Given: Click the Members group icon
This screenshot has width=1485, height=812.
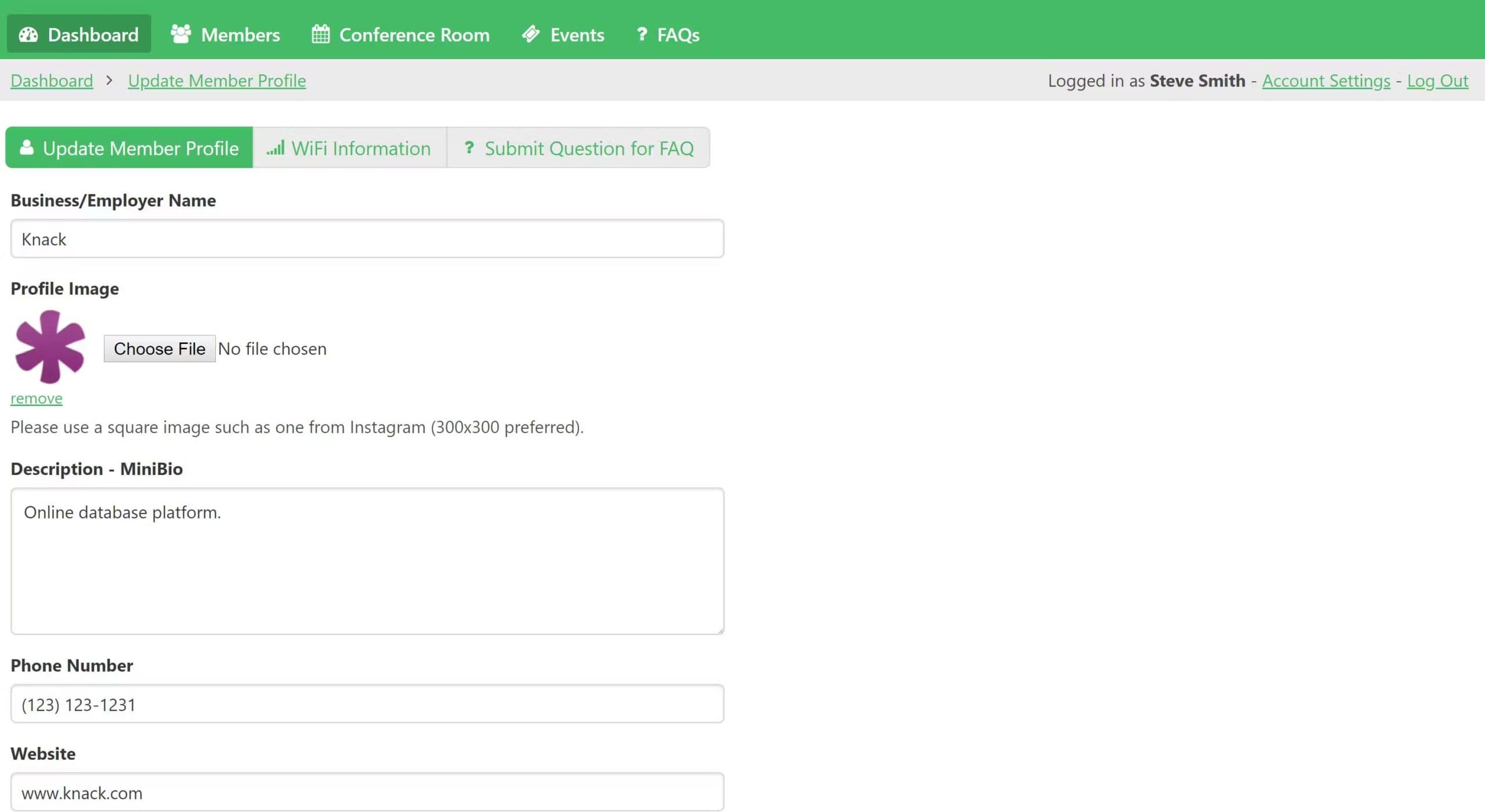Looking at the screenshot, I should click(x=180, y=34).
